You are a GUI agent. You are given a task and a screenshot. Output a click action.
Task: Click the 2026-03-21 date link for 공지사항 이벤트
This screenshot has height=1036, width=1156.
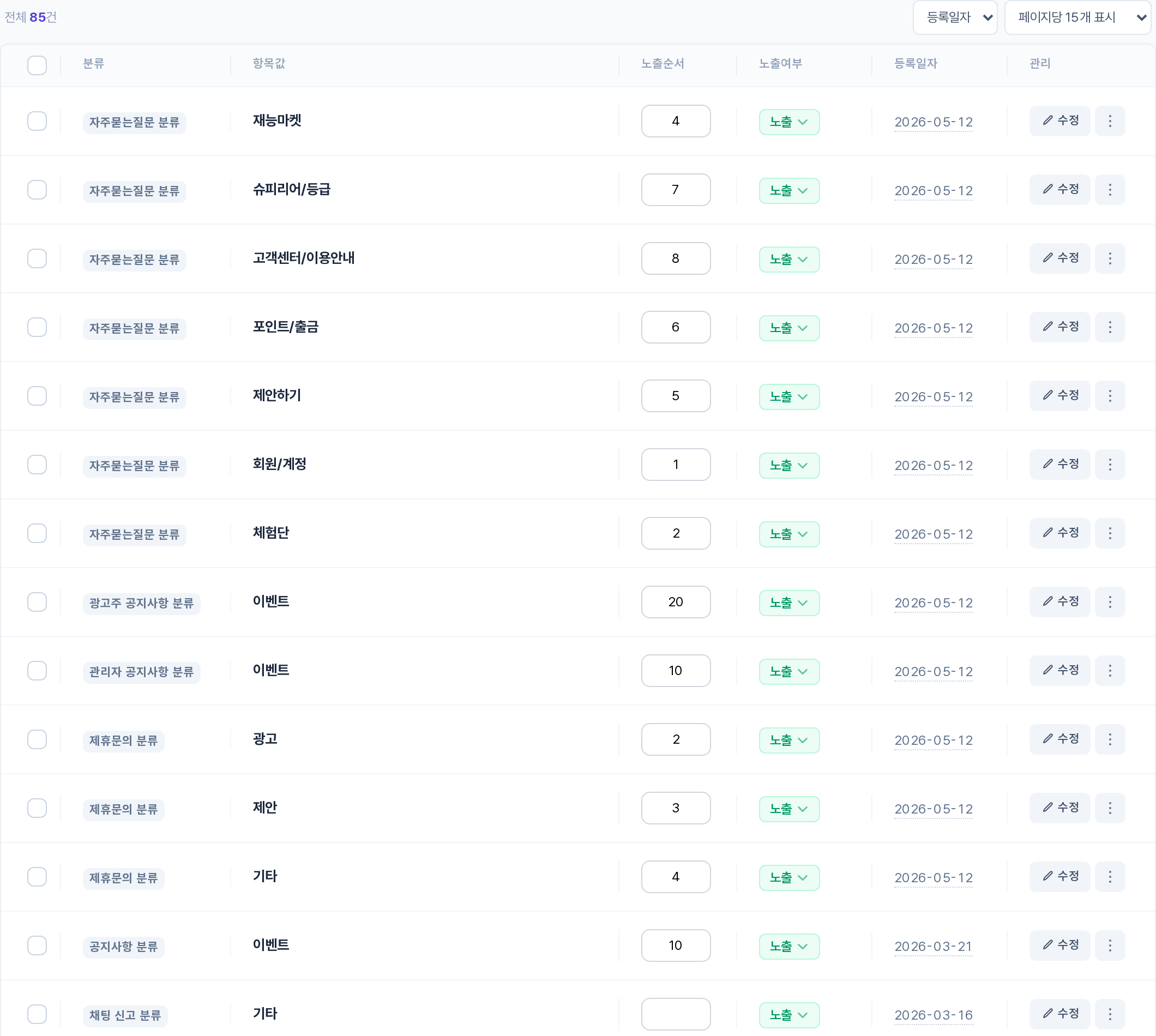(933, 947)
